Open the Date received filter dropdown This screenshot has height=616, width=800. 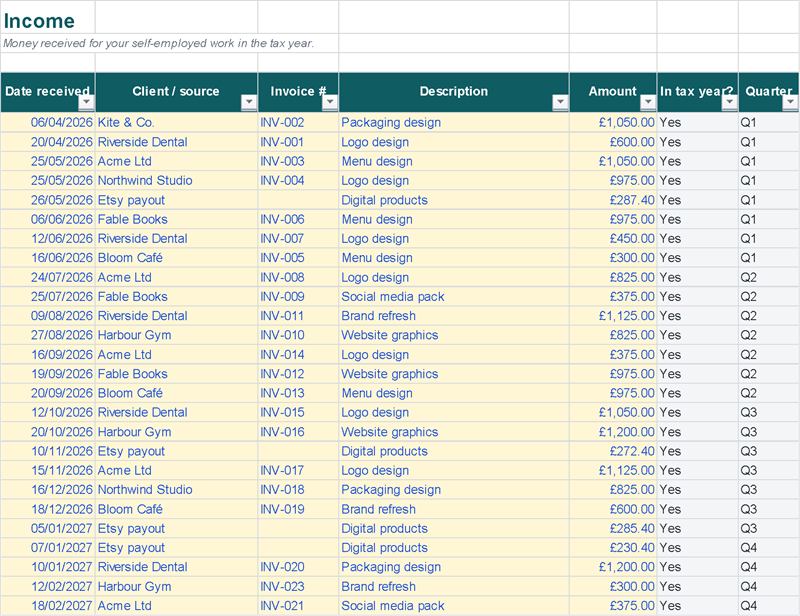[x=87, y=102]
